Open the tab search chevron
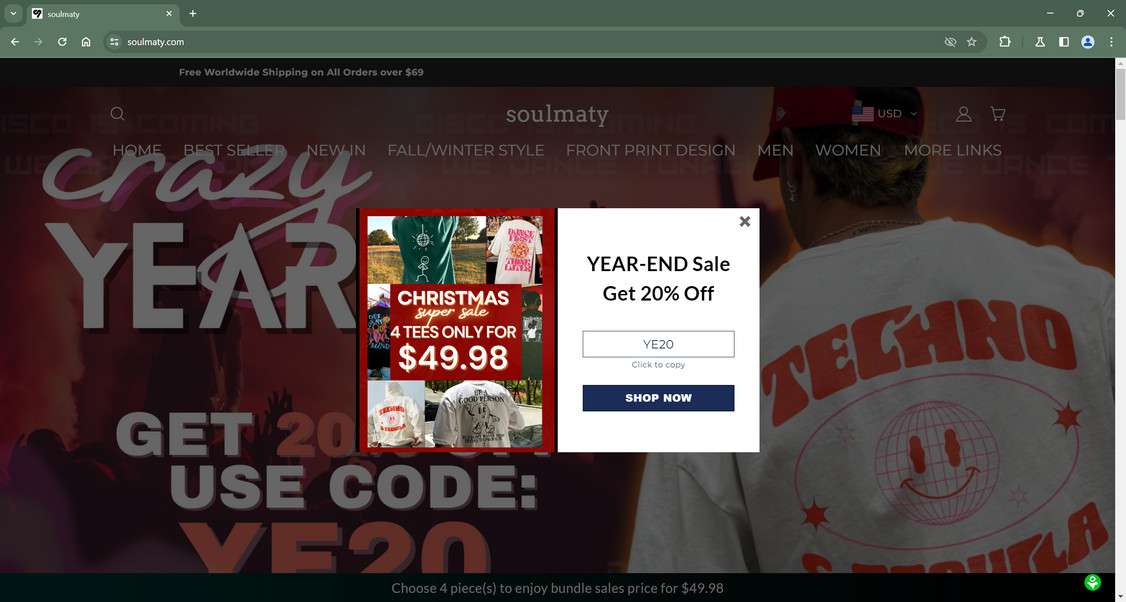 [x=13, y=13]
